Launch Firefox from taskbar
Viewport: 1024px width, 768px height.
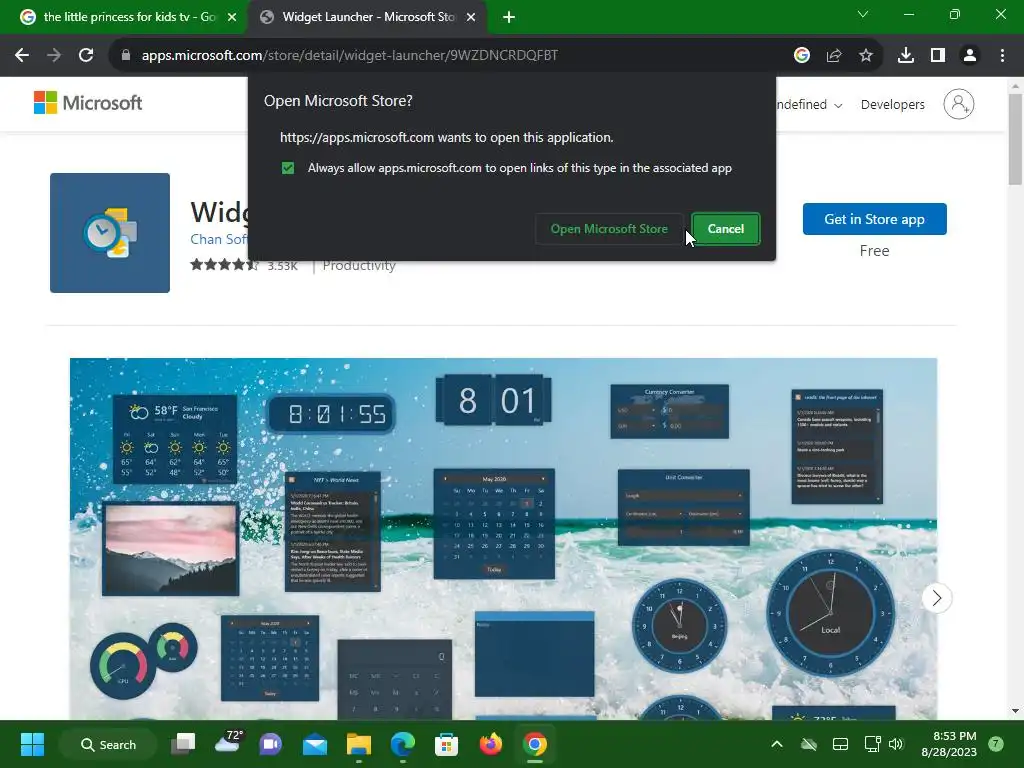coord(490,744)
